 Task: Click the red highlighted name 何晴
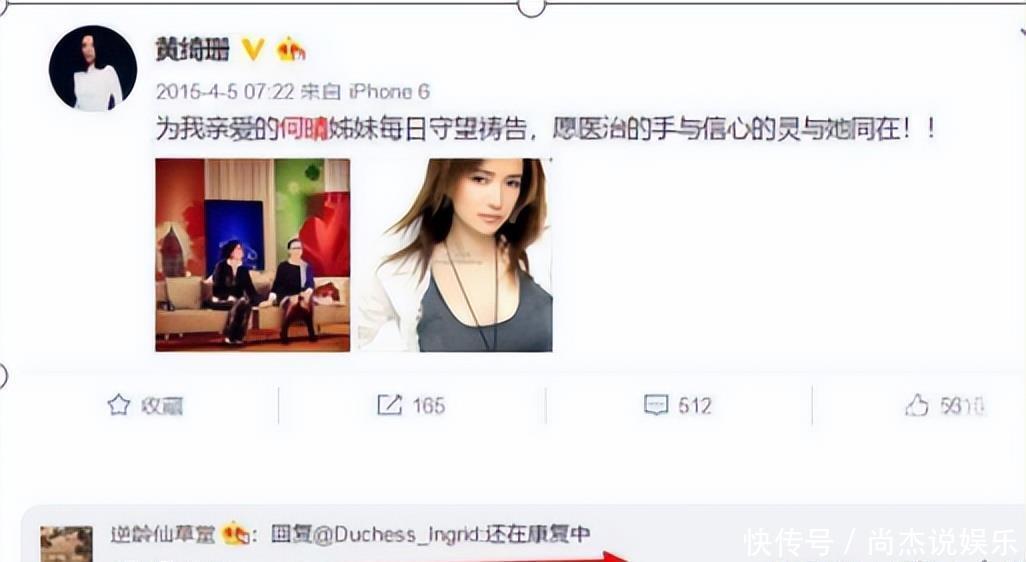tap(304, 129)
